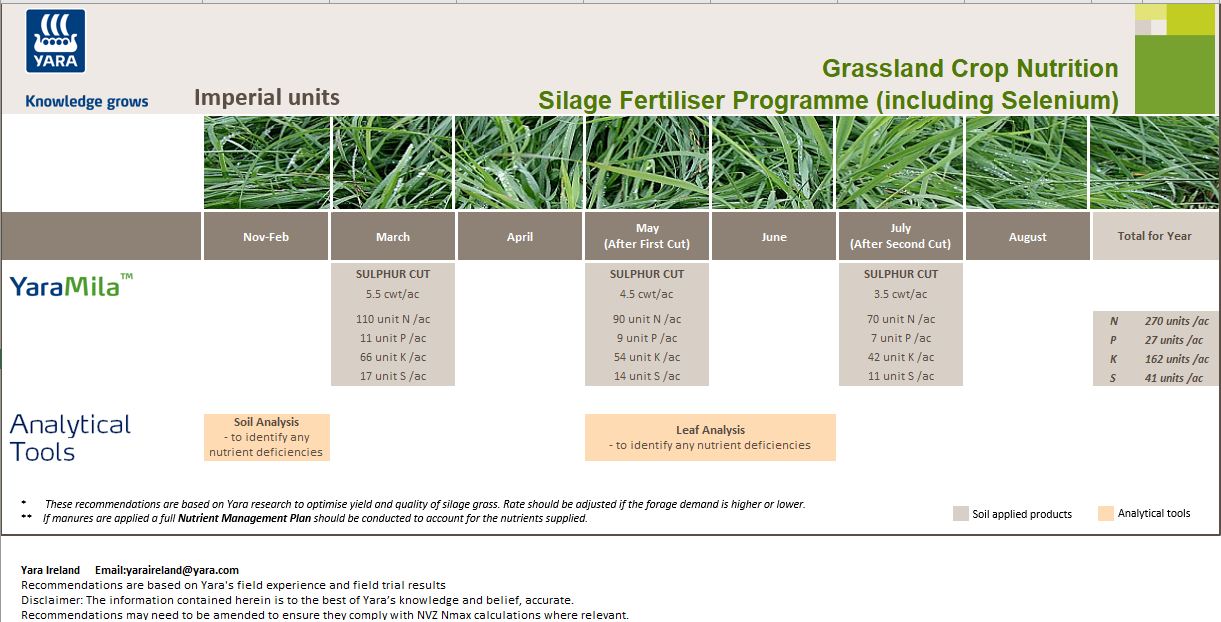Screen dimensions: 1221x622
Task: Click the Yara ship logo
Action: pos(55,41)
